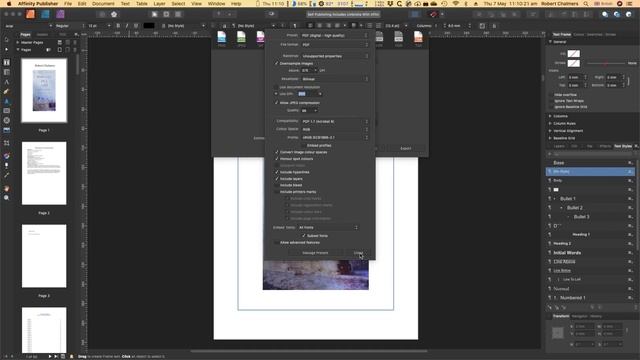Screen dimensions: 640x360
Task: Select the Pen tool in the toolbox
Action: 7,91
